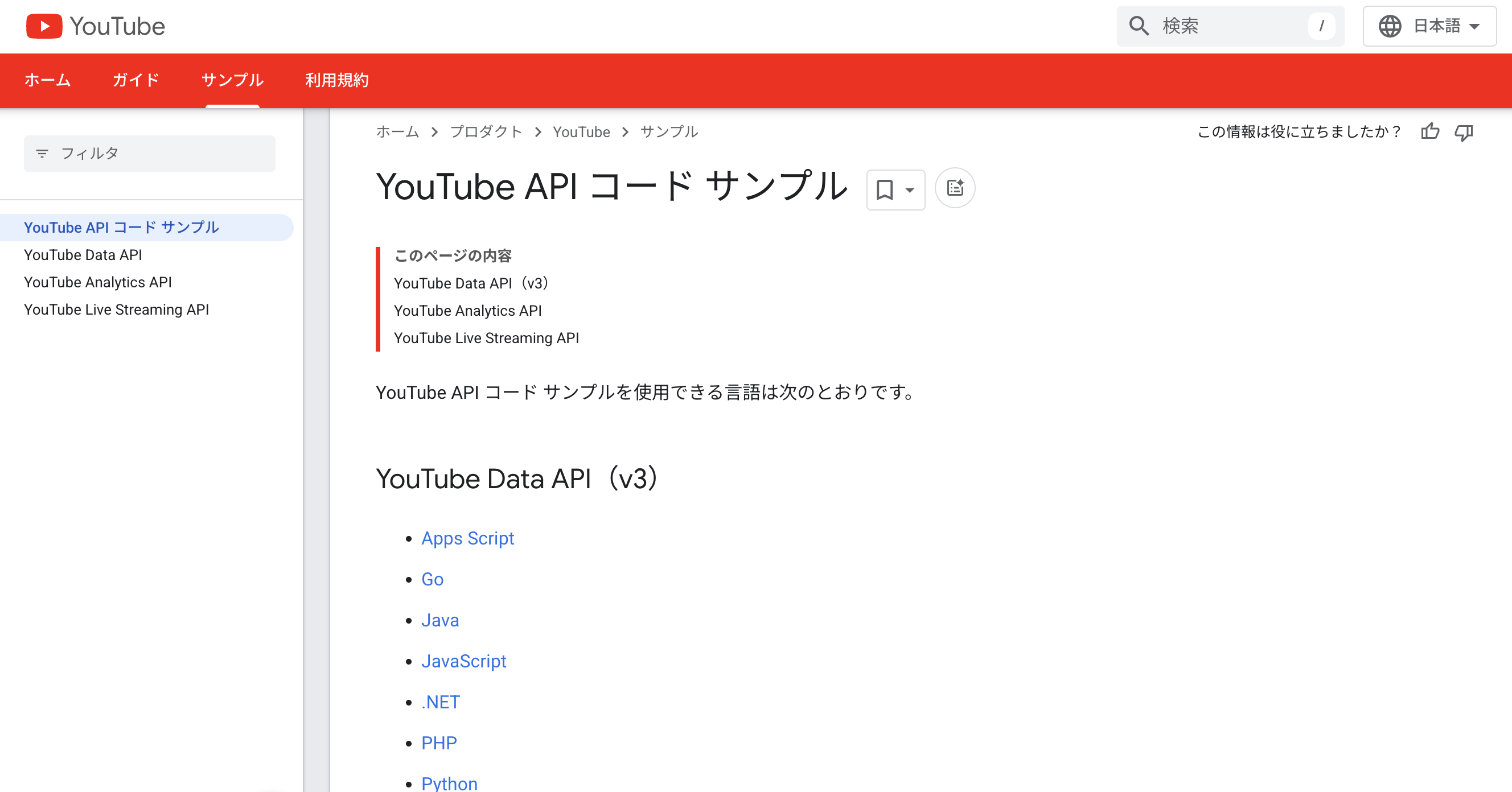The image size is (1512, 792).
Task: Open the filter icon in the sidebar
Action: pyautogui.click(x=43, y=153)
